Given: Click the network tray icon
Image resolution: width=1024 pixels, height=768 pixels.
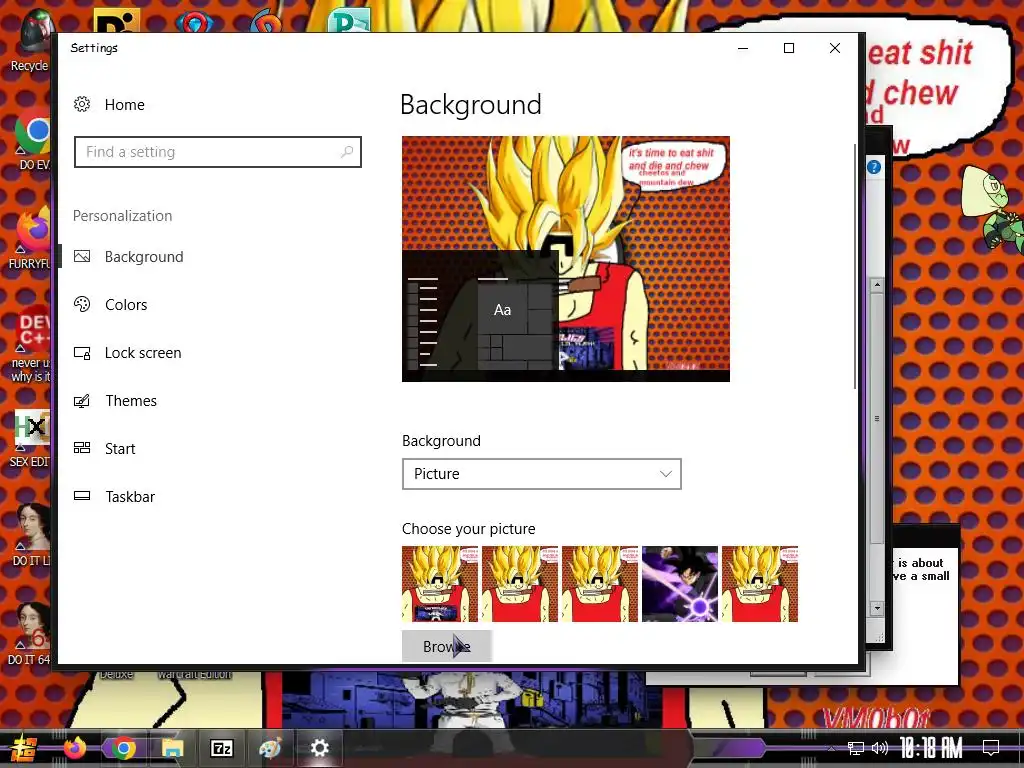Looking at the screenshot, I should (x=856, y=748).
